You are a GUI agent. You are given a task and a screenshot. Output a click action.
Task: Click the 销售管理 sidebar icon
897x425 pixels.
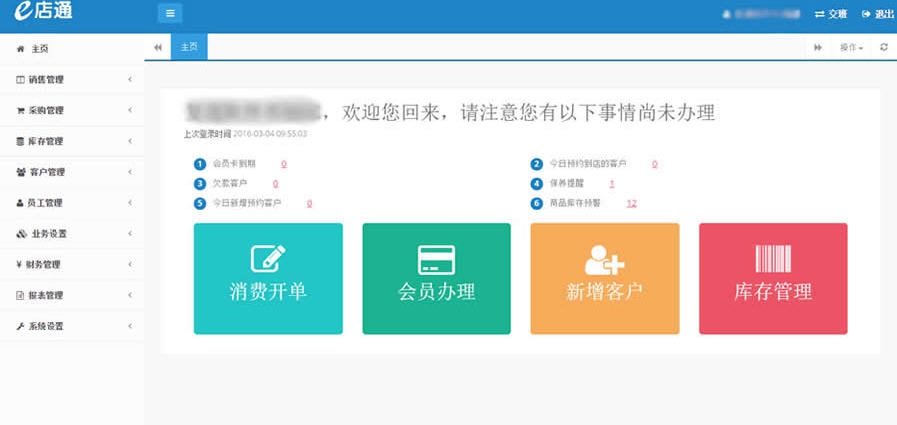point(21,80)
